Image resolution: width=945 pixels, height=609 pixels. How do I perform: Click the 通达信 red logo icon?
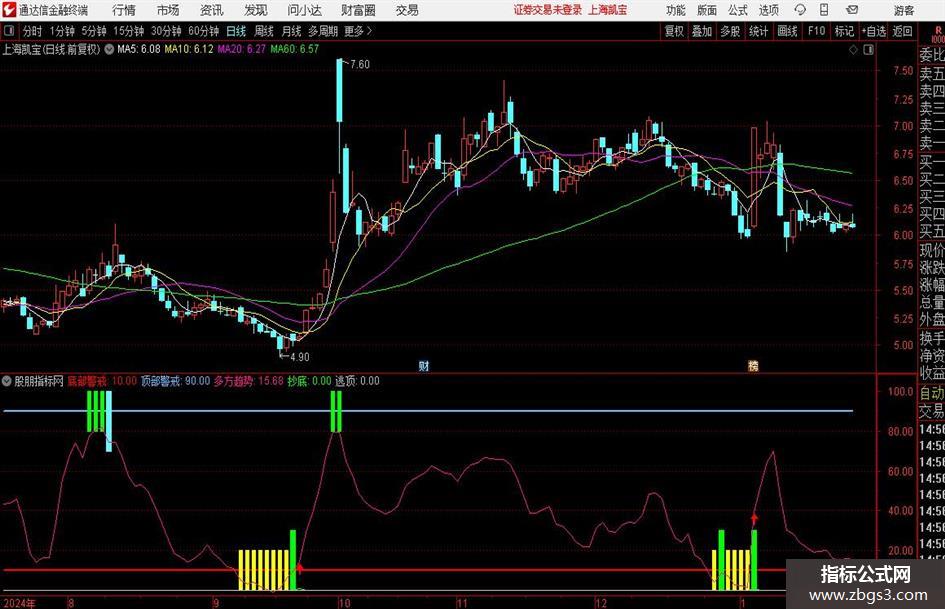pos(8,10)
